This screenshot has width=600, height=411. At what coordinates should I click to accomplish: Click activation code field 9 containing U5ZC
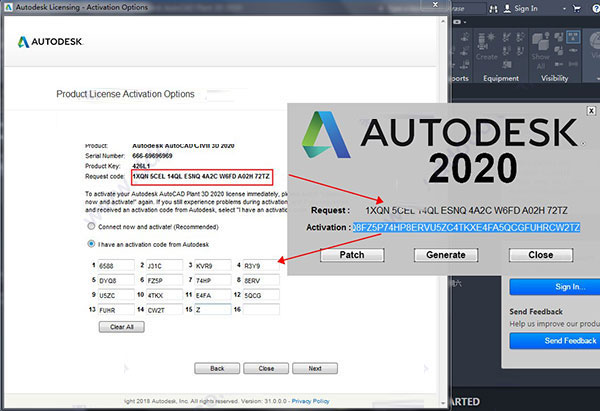pos(116,295)
